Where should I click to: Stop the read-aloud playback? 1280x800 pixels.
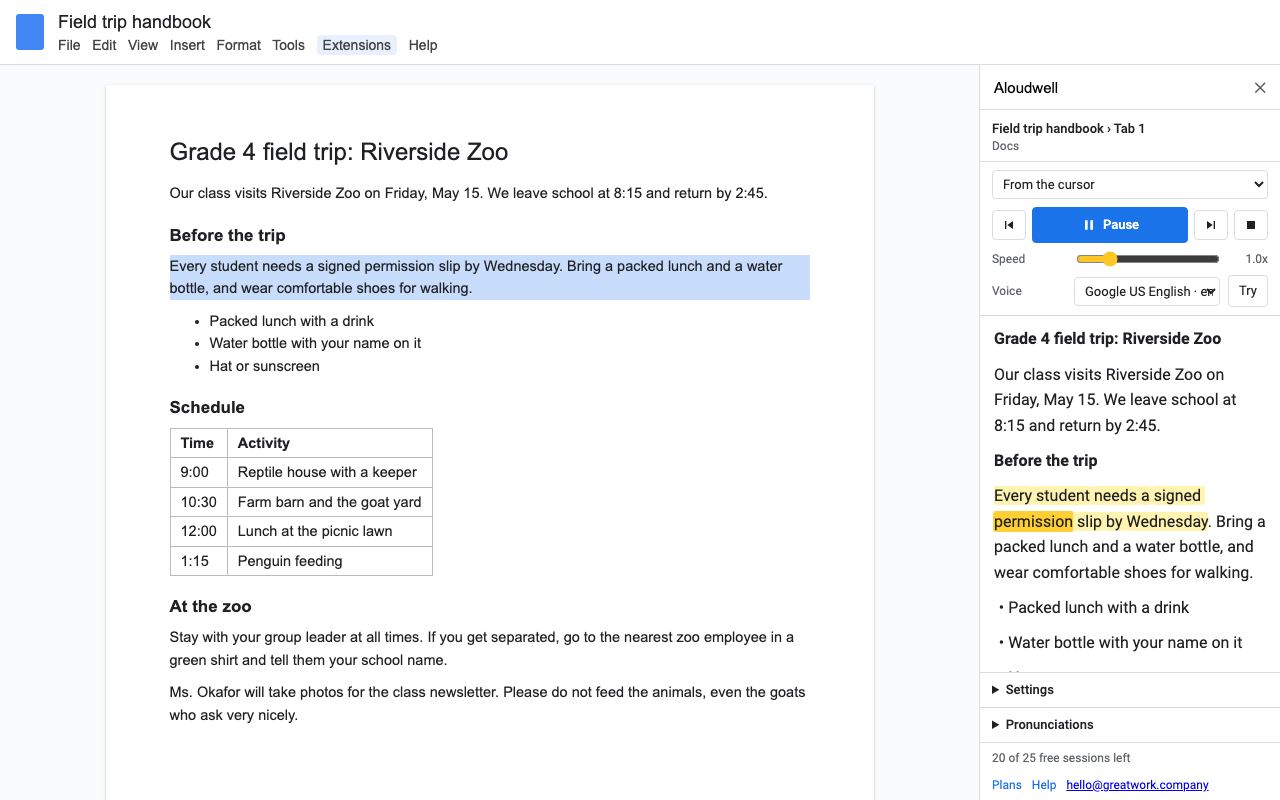point(1251,225)
